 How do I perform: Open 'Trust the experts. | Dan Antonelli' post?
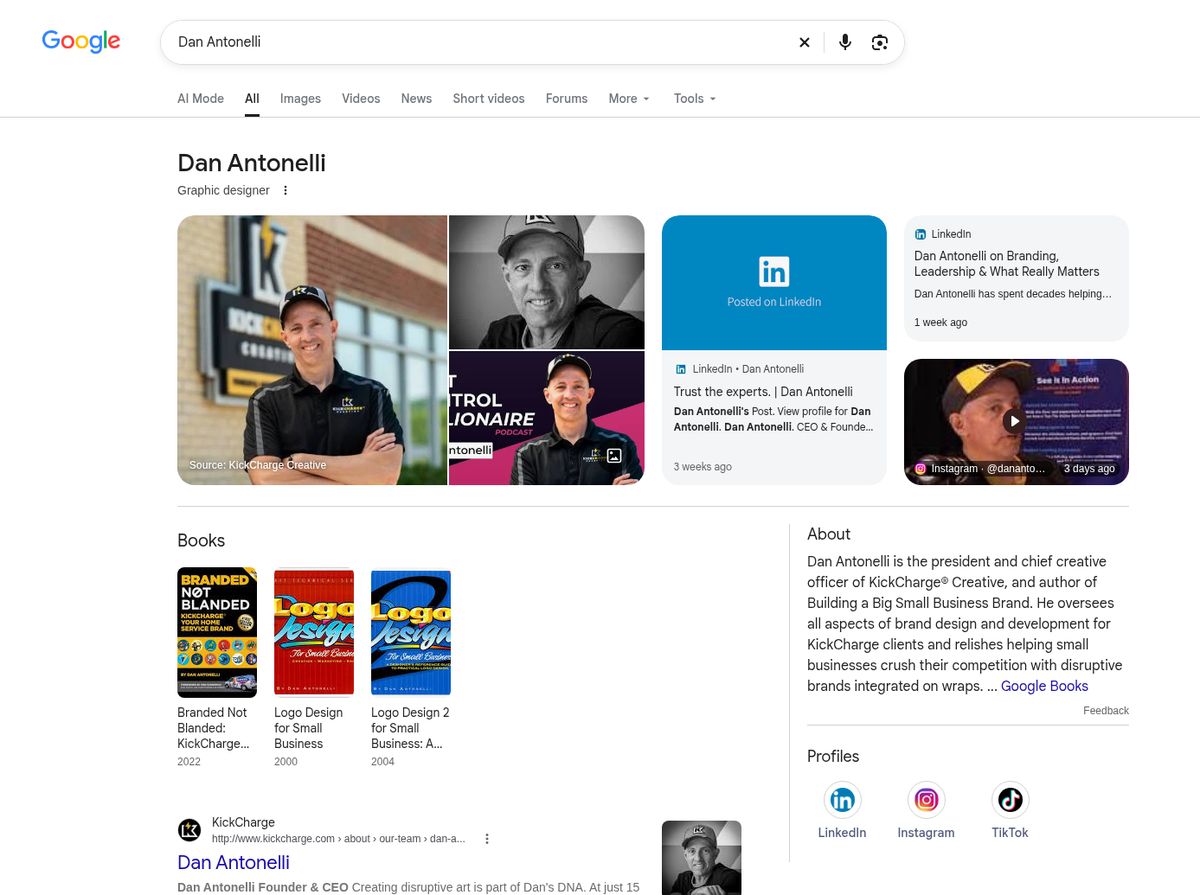(x=763, y=392)
